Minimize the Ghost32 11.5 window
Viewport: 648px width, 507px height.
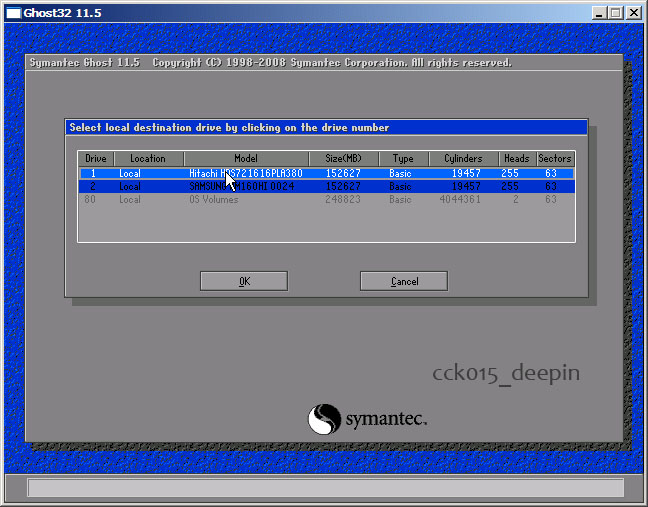[599, 13]
